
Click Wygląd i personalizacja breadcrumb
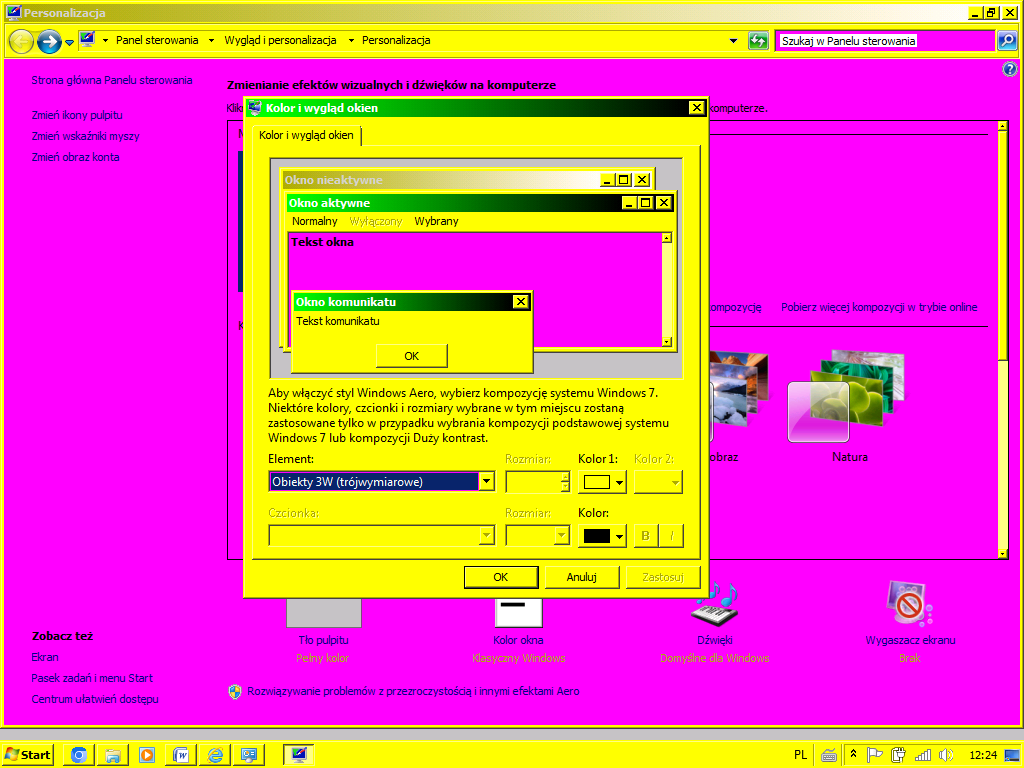point(280,40)
